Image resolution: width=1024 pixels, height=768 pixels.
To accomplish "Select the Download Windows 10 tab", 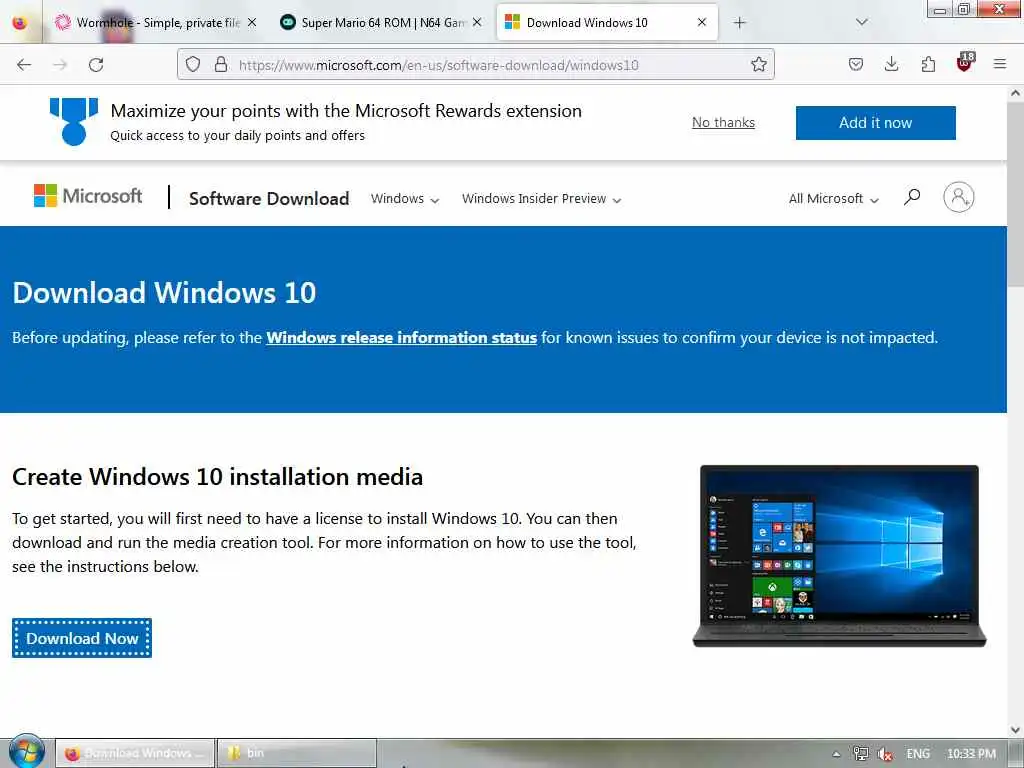I will click(x=607, y=22).
